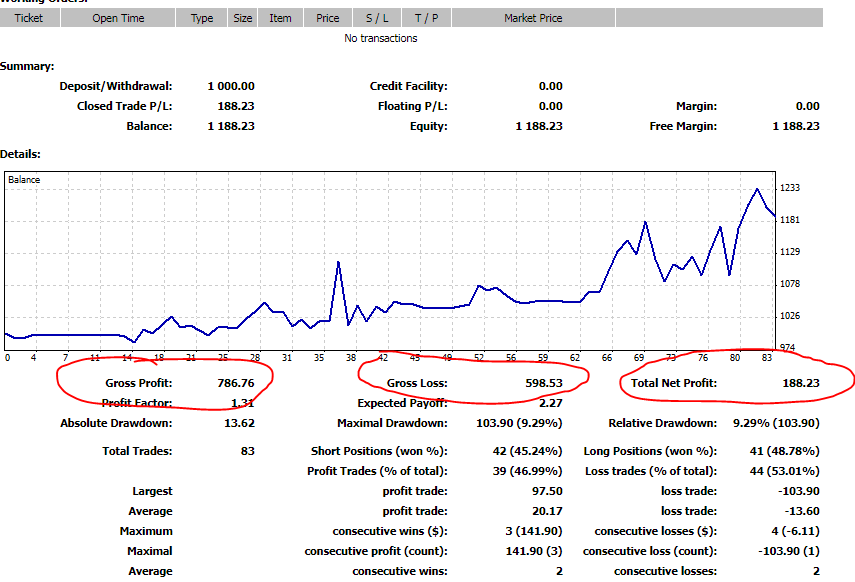Viewport: 855px width, 582px height.
Task: Click the Closed Trade P/L value 188.23
Action: [x=236, y=106]
